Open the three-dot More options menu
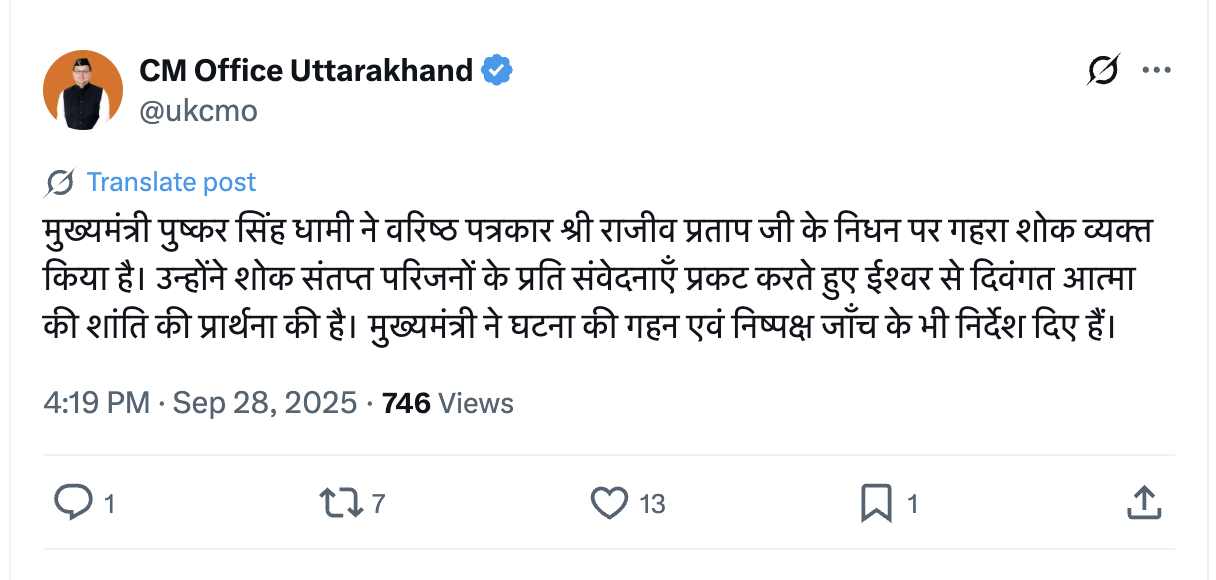The width and height of the screenshot is (1216, 580). [1156, 71]
